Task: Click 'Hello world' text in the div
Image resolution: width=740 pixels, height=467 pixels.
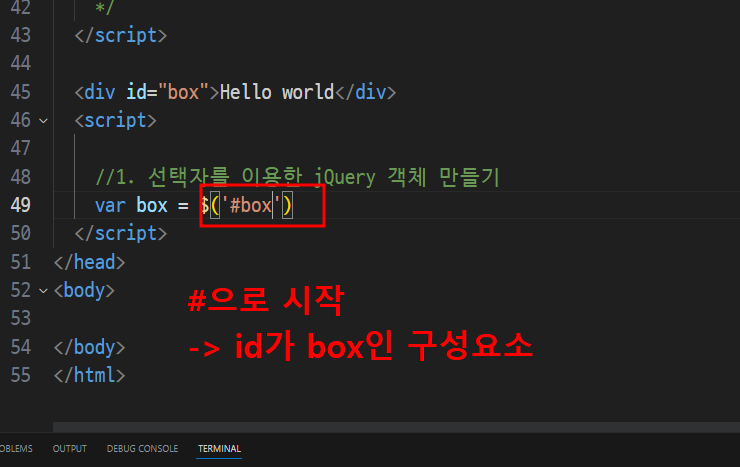Action: [277, 92]
